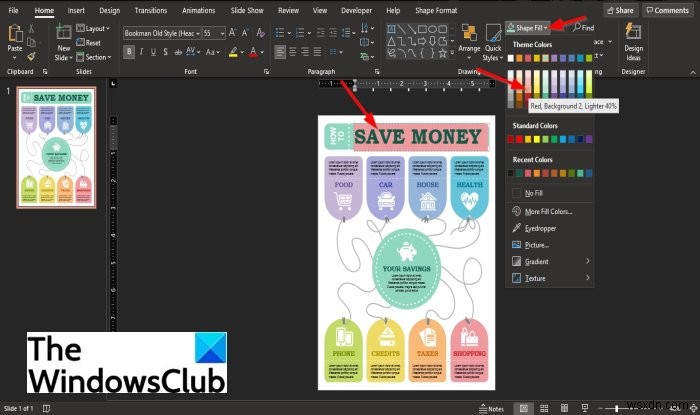Decrease list indent level
The width and height of the screenshot is (700, 415).
[x=321, y=33]
